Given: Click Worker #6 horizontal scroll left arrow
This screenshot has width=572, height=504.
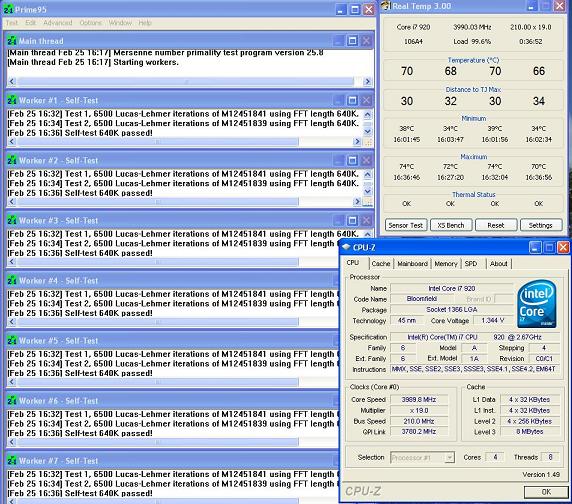Looking at the screenshot, I should point(12,442).
